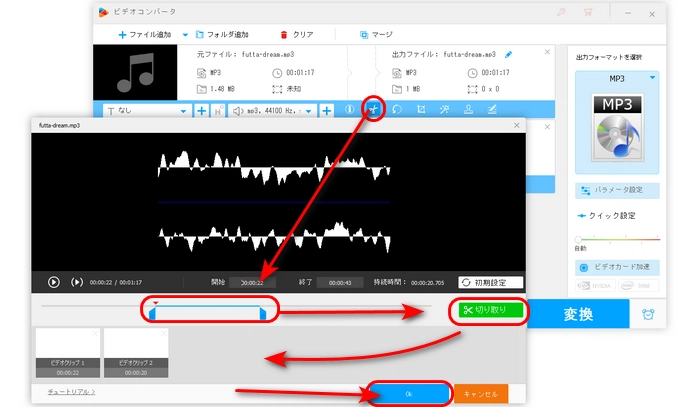Click plus button next to subtitle dropdown
700x407 pixels.
[201, 111]
